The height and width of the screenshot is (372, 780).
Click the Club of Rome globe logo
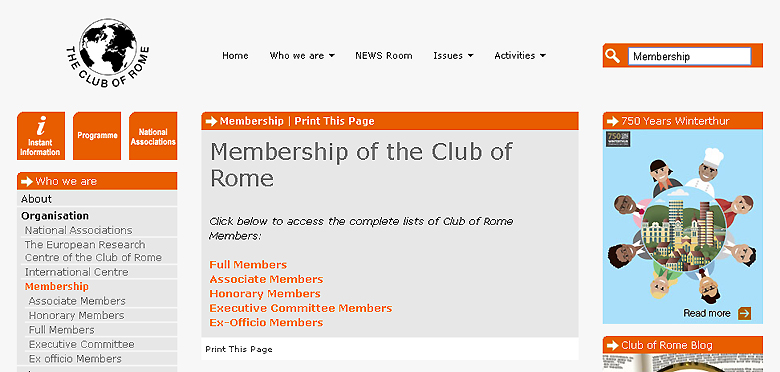tap(107, 53)
